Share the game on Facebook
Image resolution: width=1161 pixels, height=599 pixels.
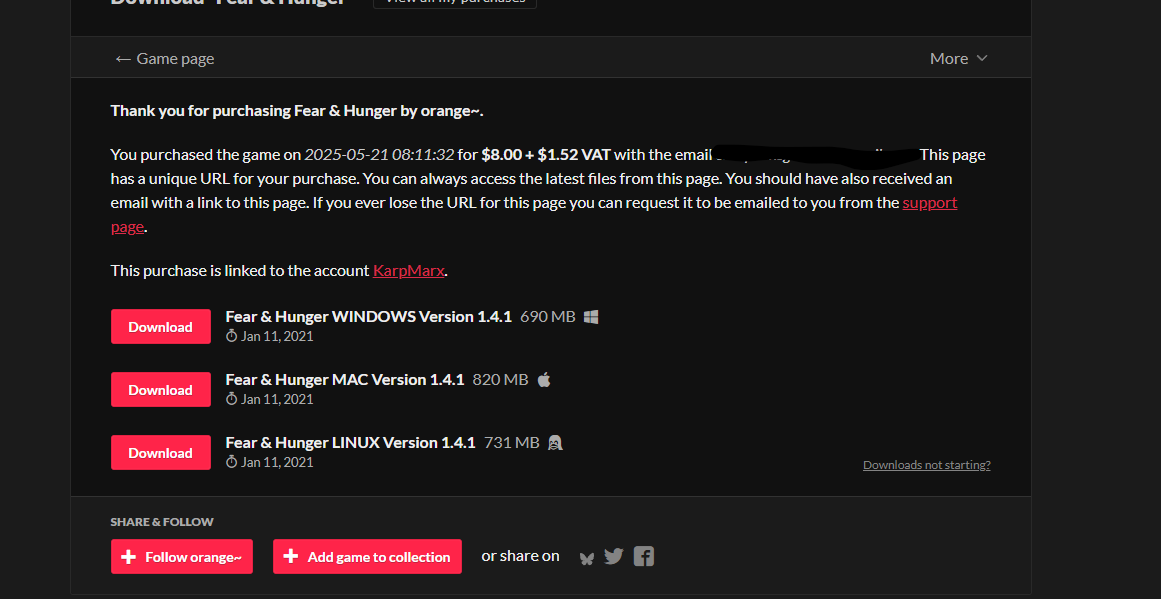click(643, 557)
